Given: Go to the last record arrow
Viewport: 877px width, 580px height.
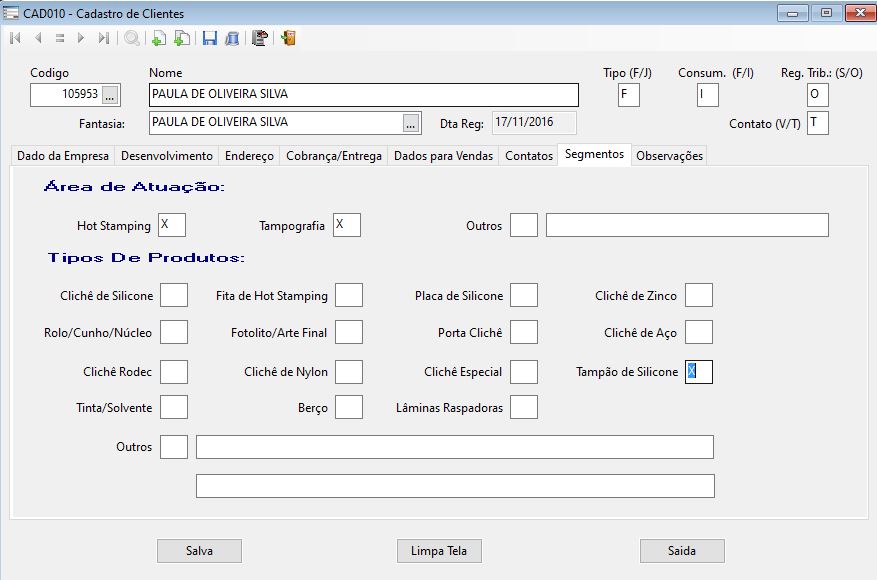Looking at the screenshot, I should click(x=103, y=39).
